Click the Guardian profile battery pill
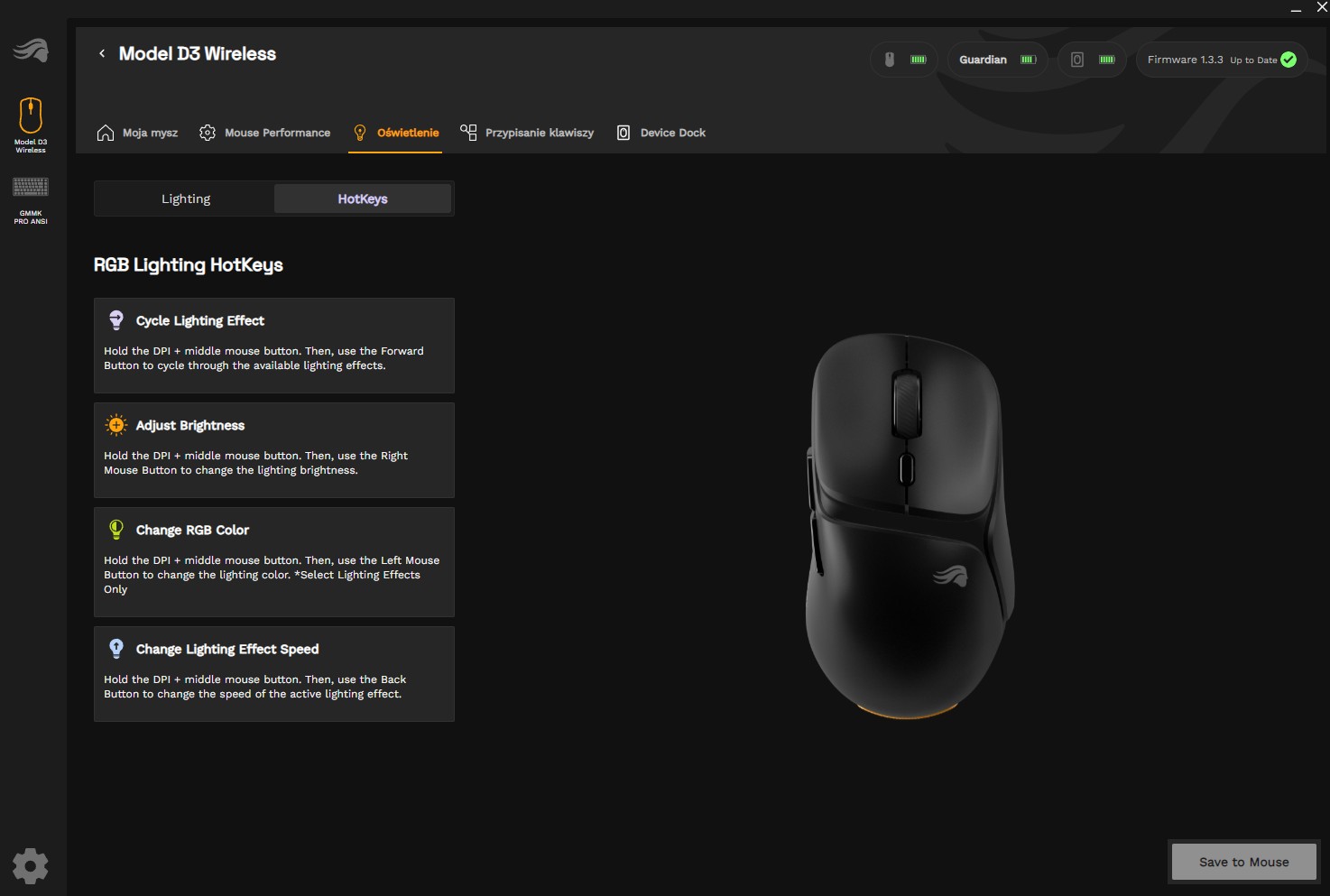The width and height of the screenshot is (1330, 896). click(997, 60)
